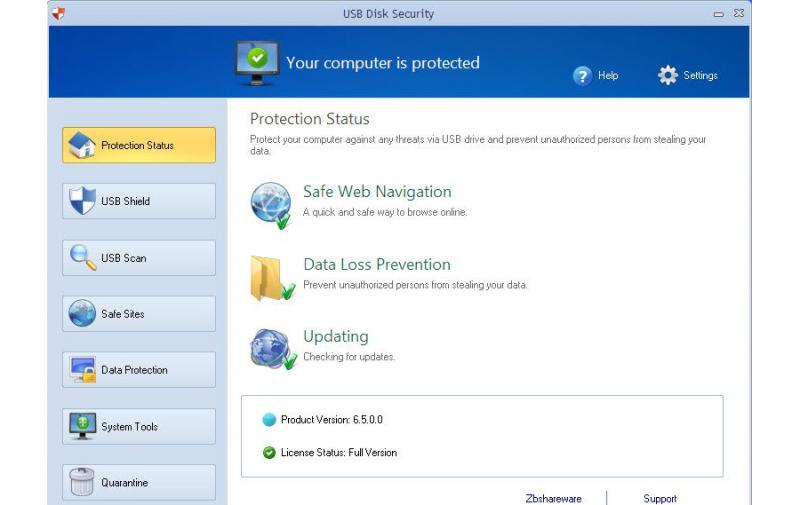
Task: Click the blue dot beside Product Version
Action: coord(269,420)
